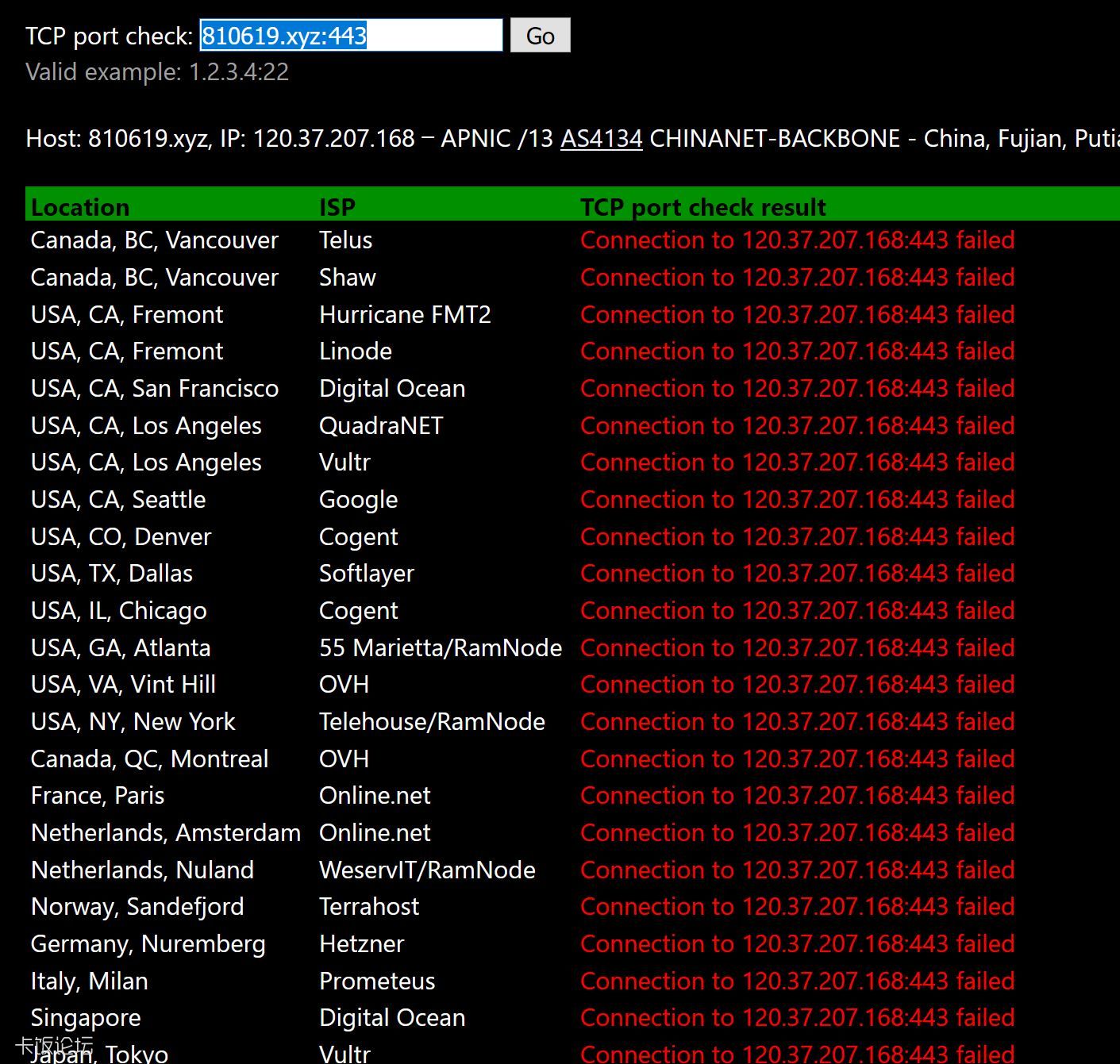Click the Valid example hint text
The height and width of the screenshot is (1064, 1120).
click(x=157, y=72)
